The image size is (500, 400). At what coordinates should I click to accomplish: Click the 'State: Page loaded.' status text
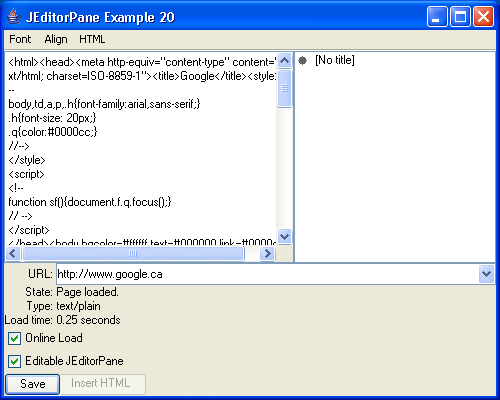point(72,292)
